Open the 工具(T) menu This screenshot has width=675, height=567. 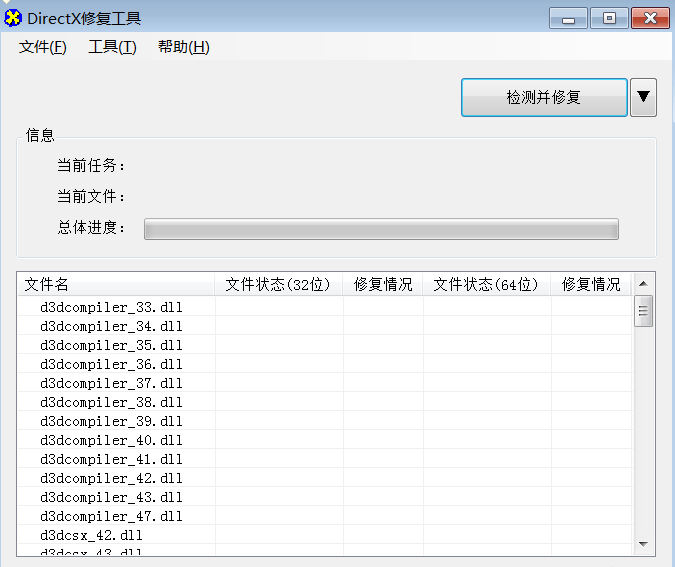(x=112, y=47)
